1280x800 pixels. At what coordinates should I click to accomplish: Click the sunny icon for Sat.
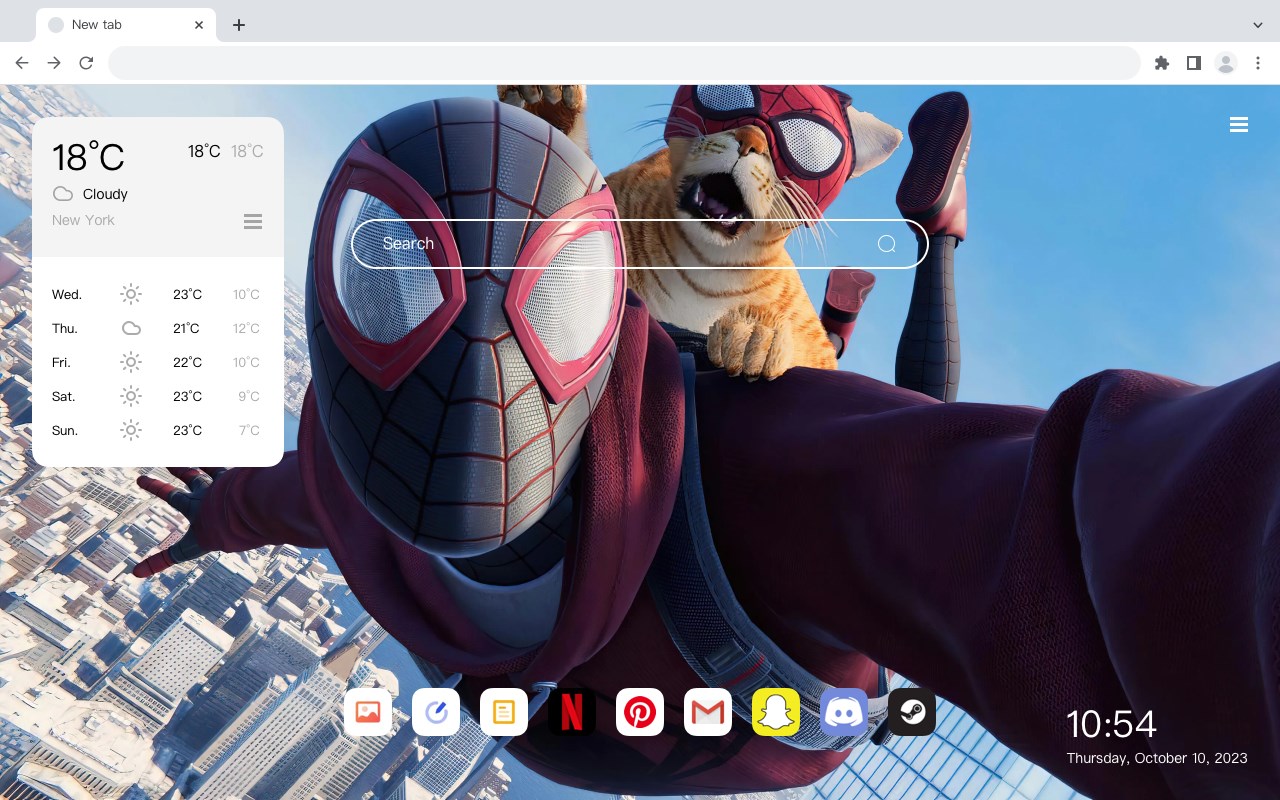point(131,396)
